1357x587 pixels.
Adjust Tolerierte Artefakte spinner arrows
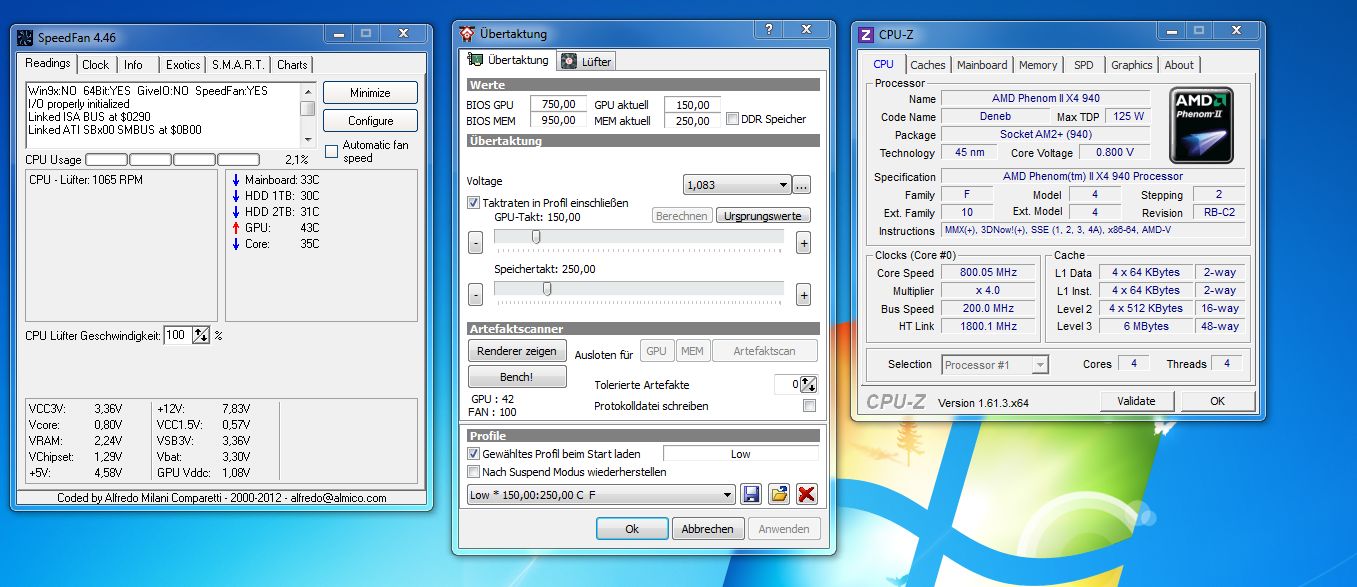point(809,384)
